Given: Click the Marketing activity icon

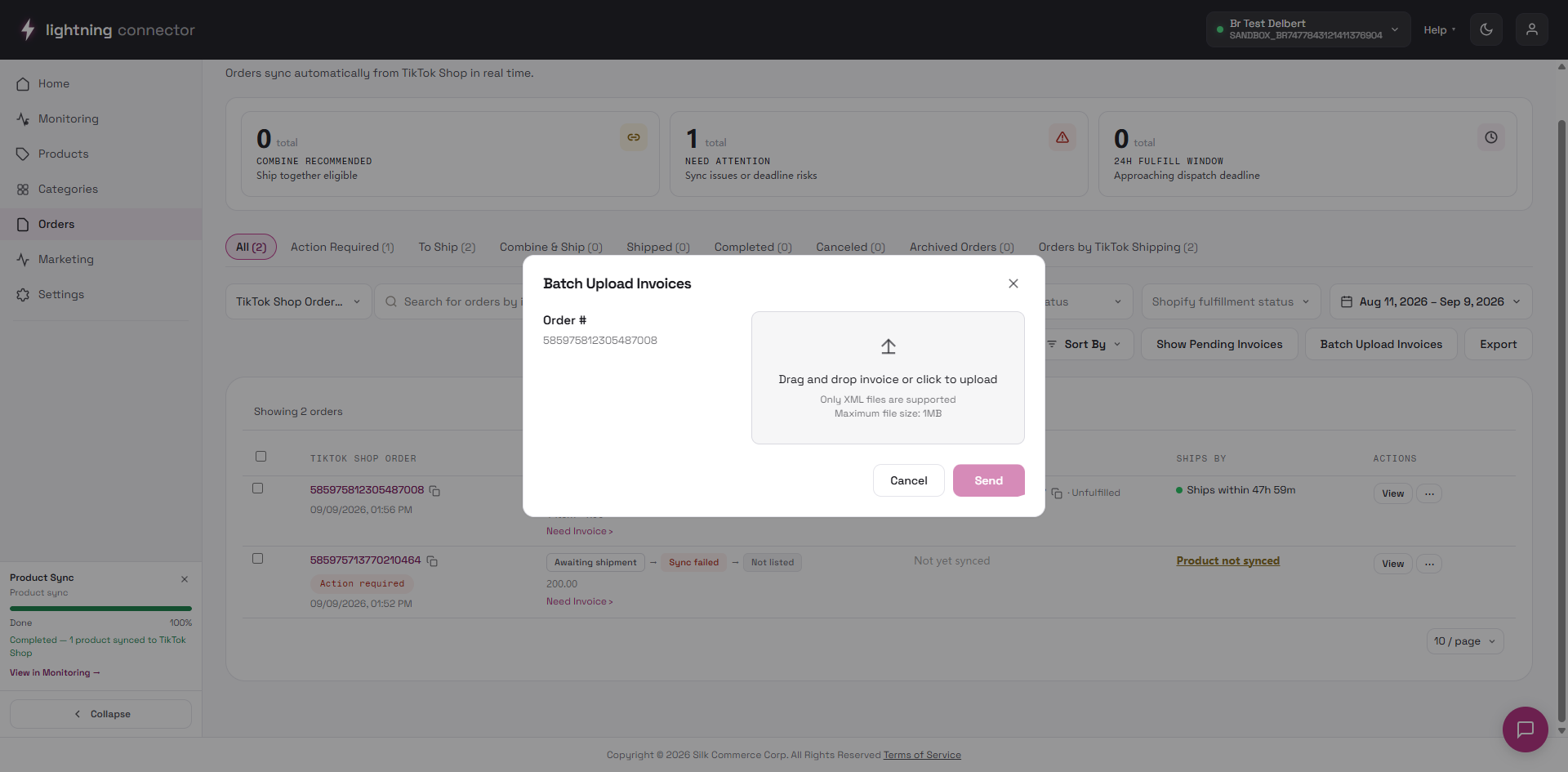Looking at the screenshot, I should pos(23,260).
